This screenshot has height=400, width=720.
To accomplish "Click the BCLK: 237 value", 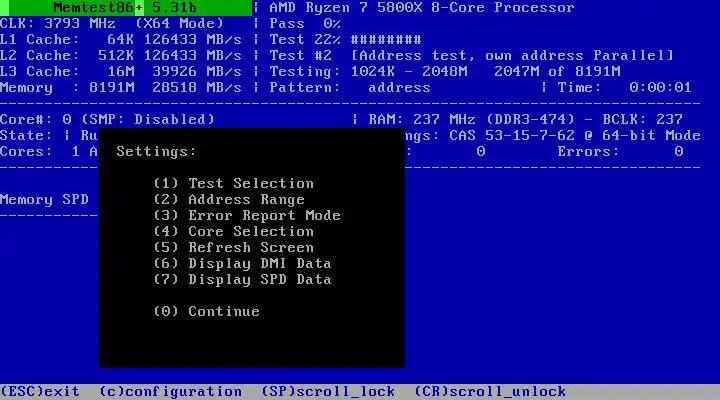I will [642, 119].
